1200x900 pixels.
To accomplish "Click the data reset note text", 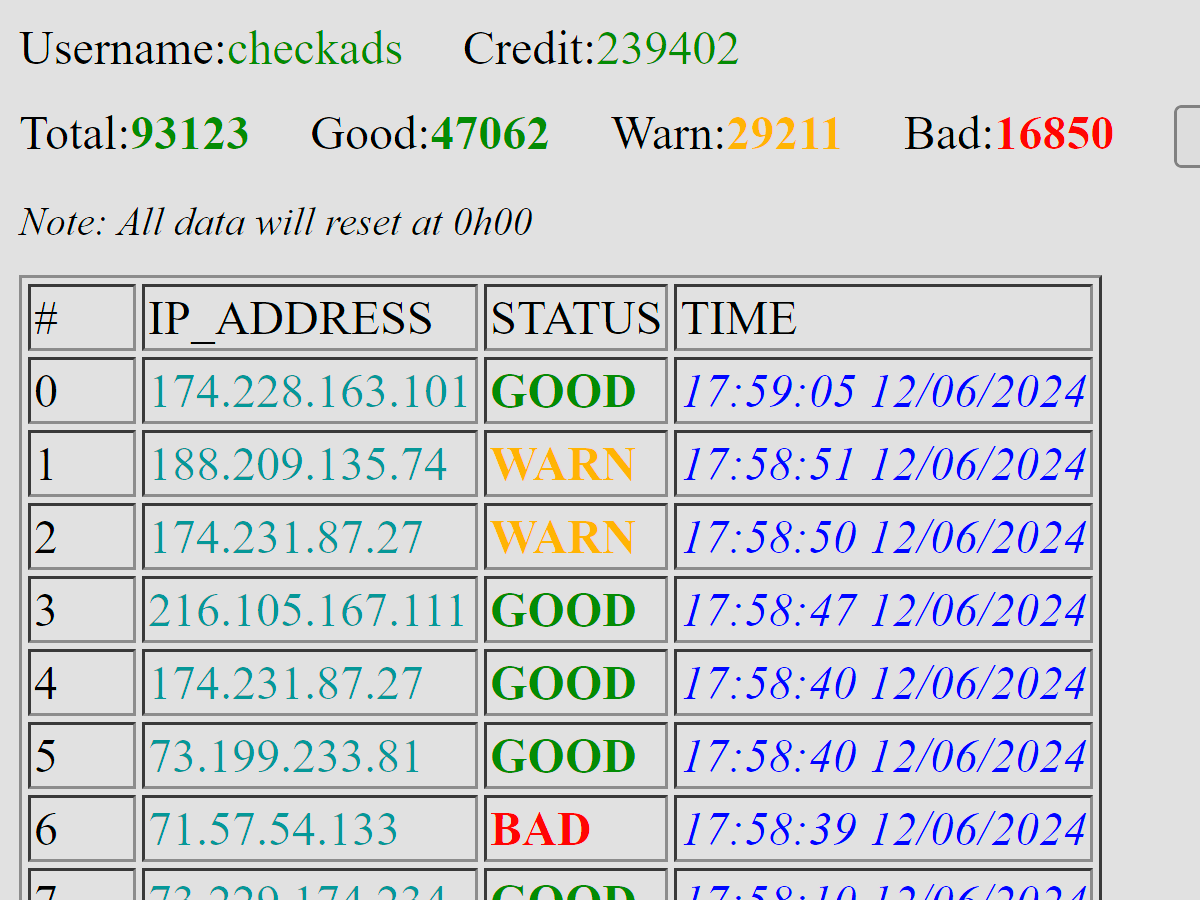I will 276,222.
